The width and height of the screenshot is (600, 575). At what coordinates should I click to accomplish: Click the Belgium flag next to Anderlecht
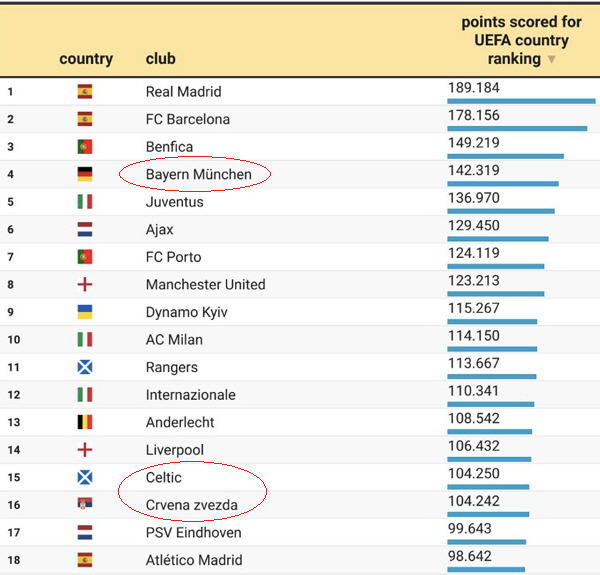click(85, 422)
